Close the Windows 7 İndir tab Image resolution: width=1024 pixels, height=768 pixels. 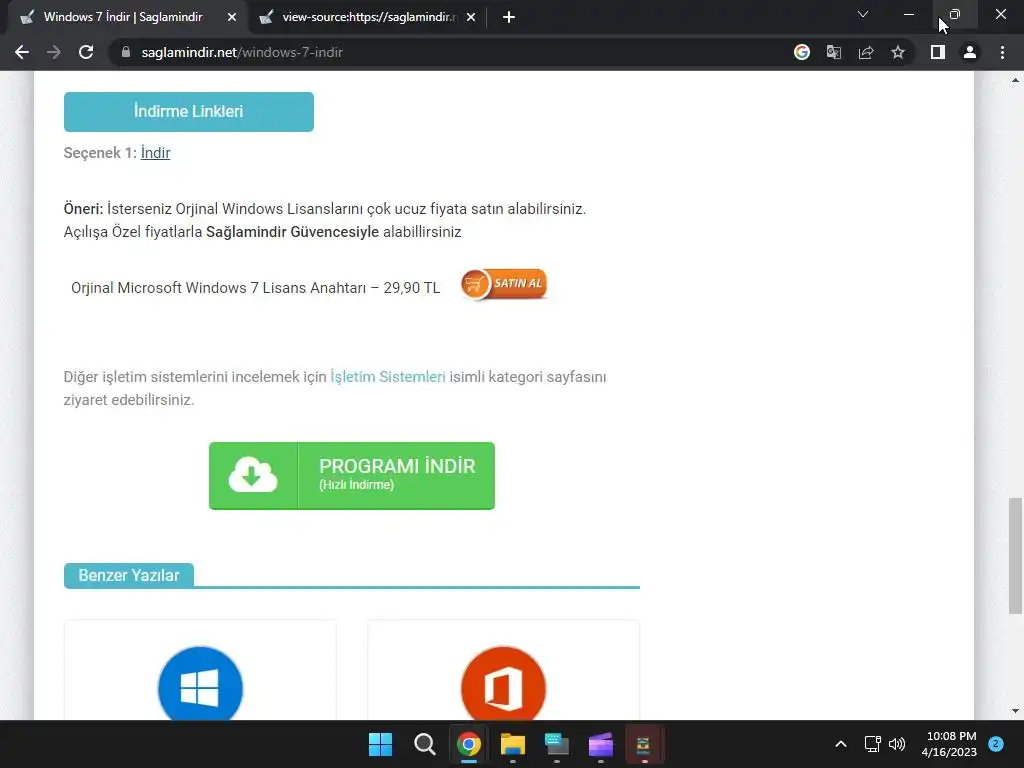[232, 17]
